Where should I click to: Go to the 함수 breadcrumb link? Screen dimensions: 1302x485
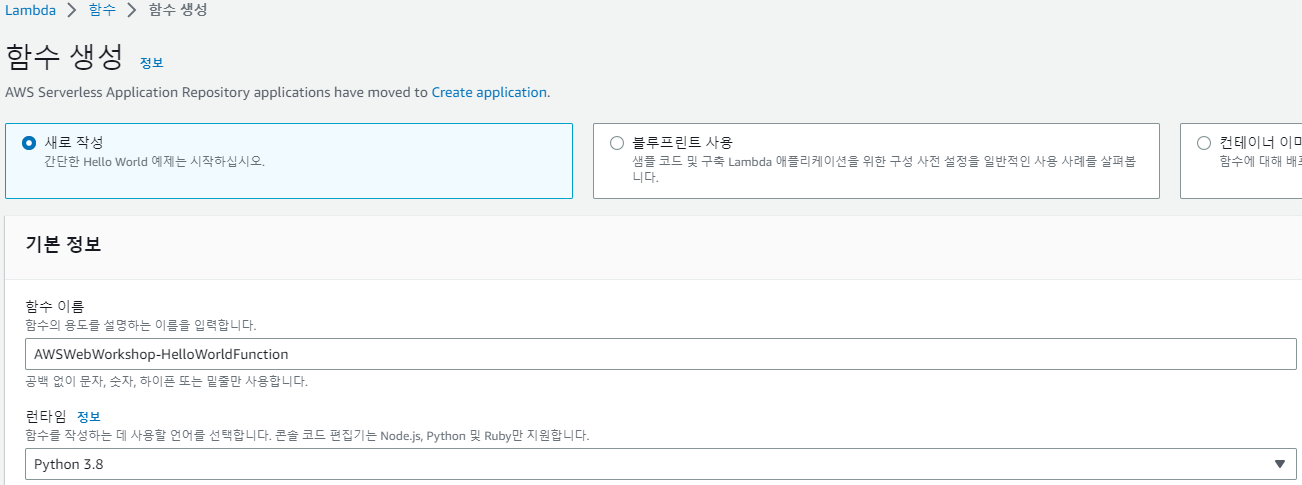[x=101, y=11]
